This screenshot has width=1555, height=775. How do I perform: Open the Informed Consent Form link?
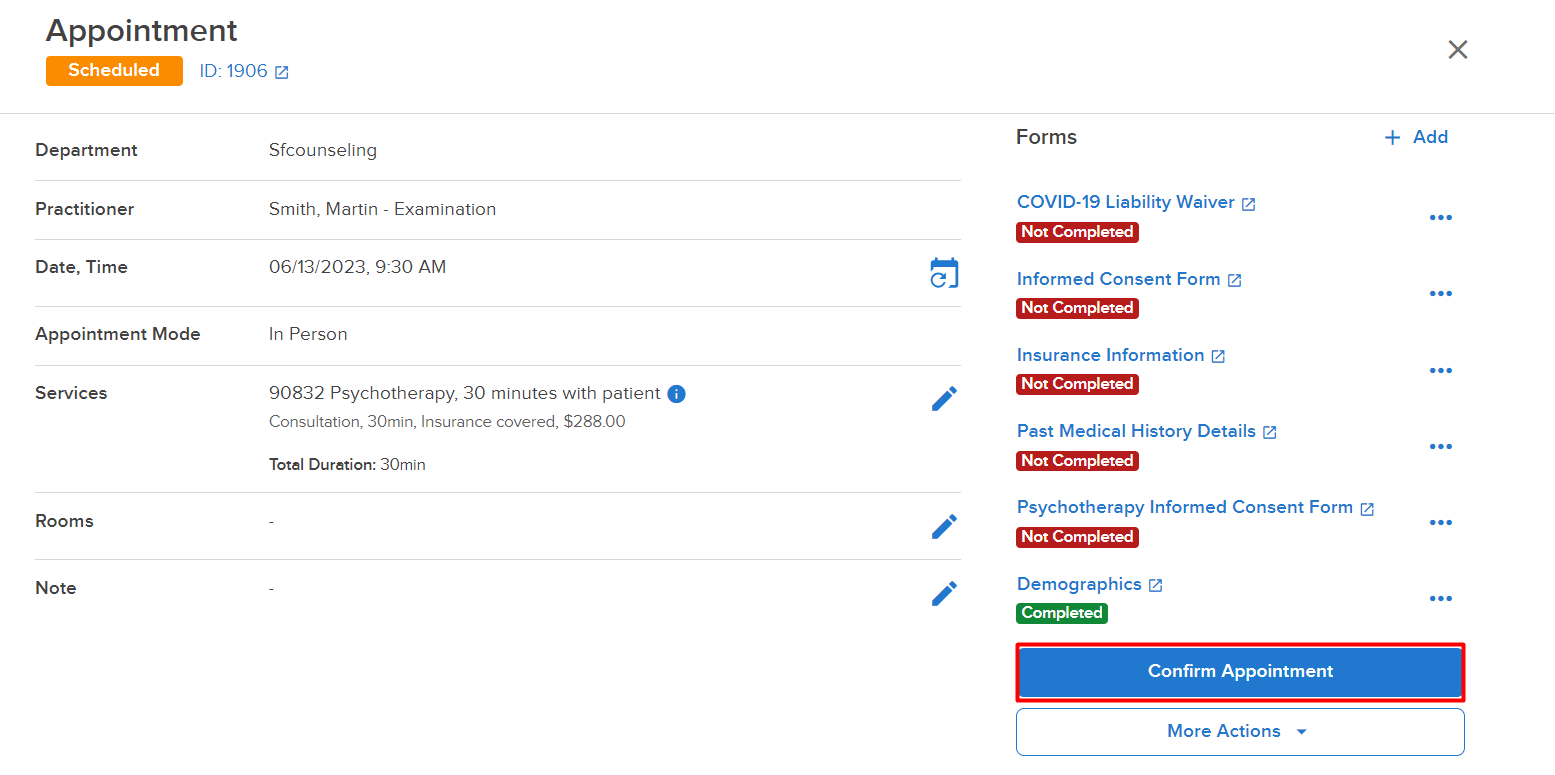[x=1118, y=279]
